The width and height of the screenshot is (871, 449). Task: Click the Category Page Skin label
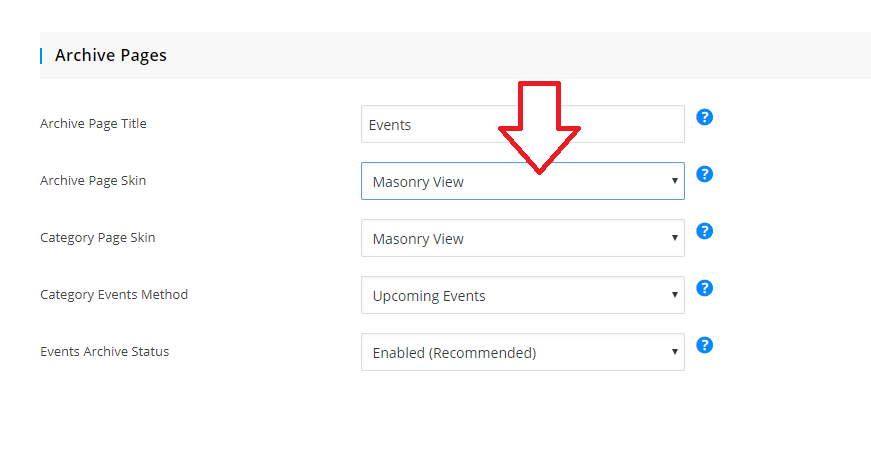98,238
